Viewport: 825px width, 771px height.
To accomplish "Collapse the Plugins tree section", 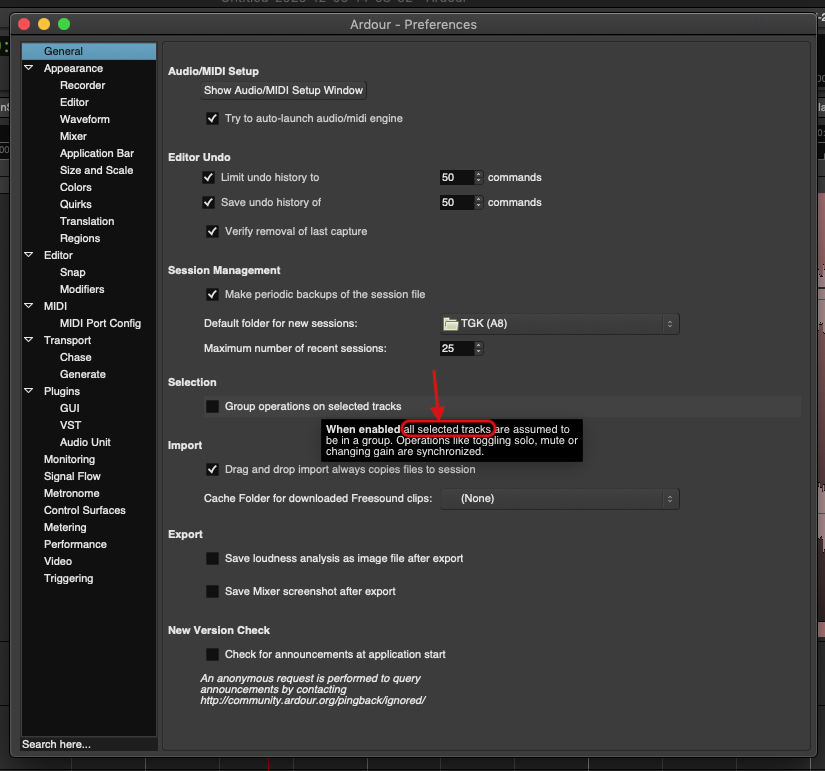I will click(x=29, y=392).
